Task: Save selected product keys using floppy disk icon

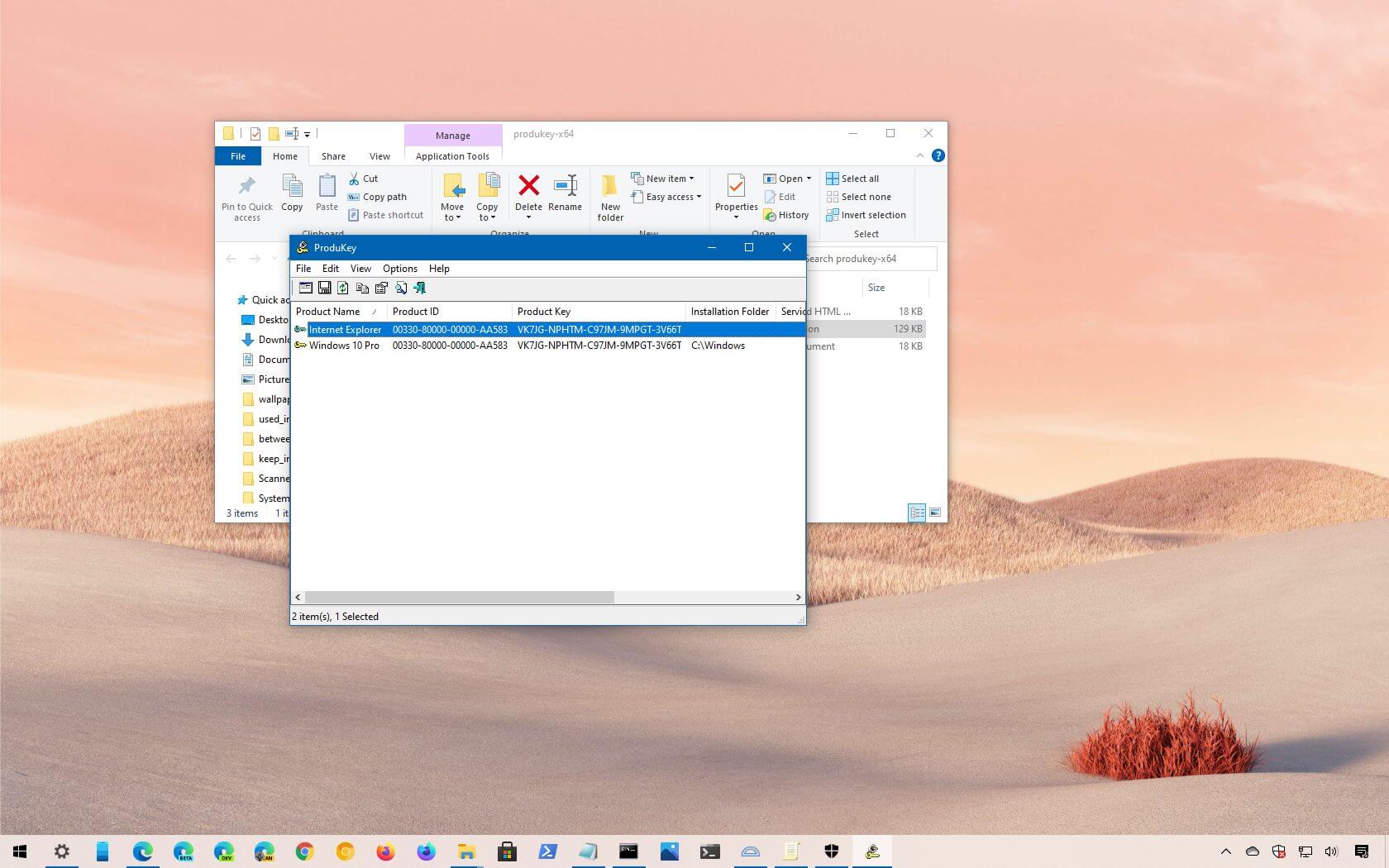Action: 324,288
